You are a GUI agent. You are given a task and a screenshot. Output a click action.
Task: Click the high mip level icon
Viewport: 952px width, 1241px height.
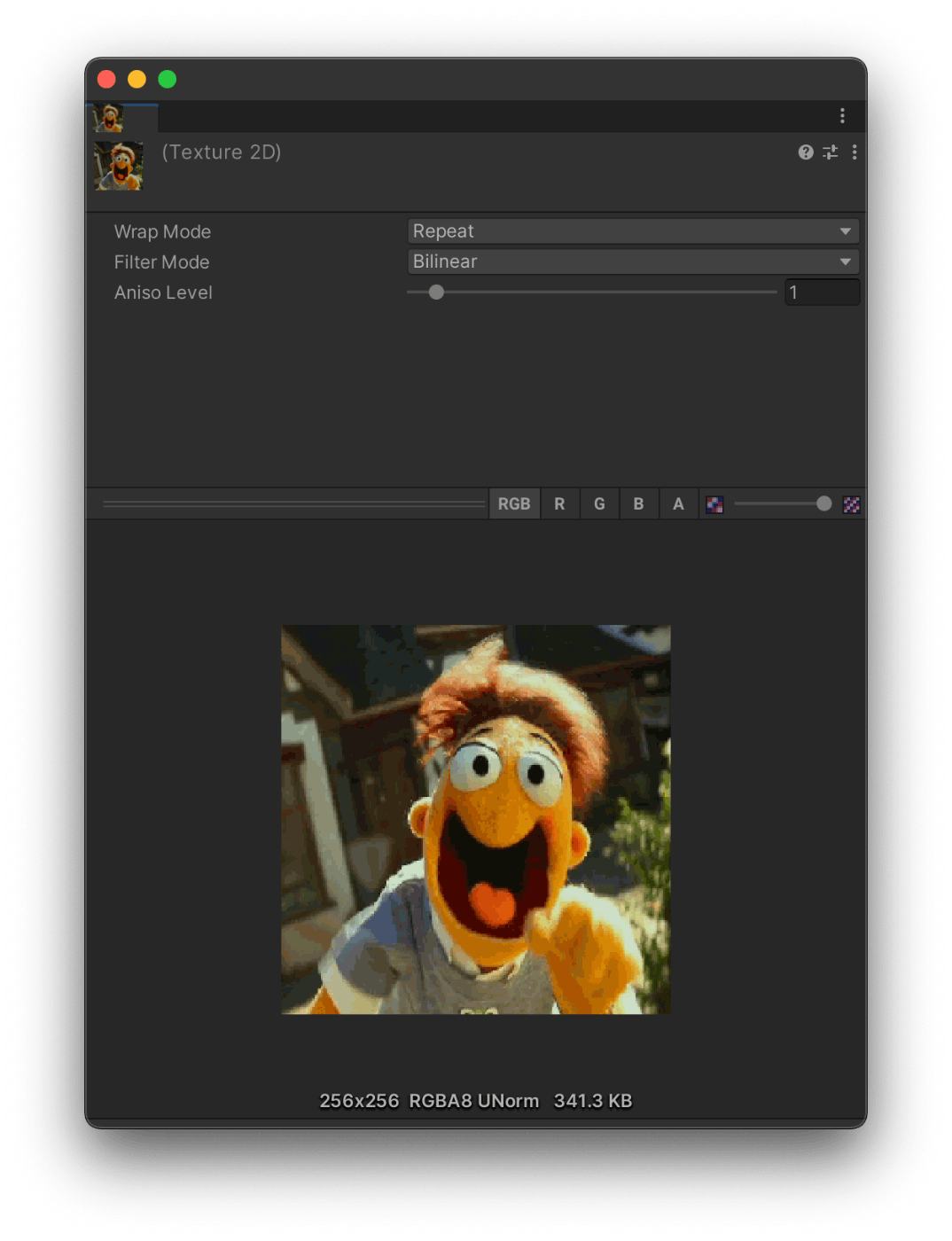tap(851, 504)
